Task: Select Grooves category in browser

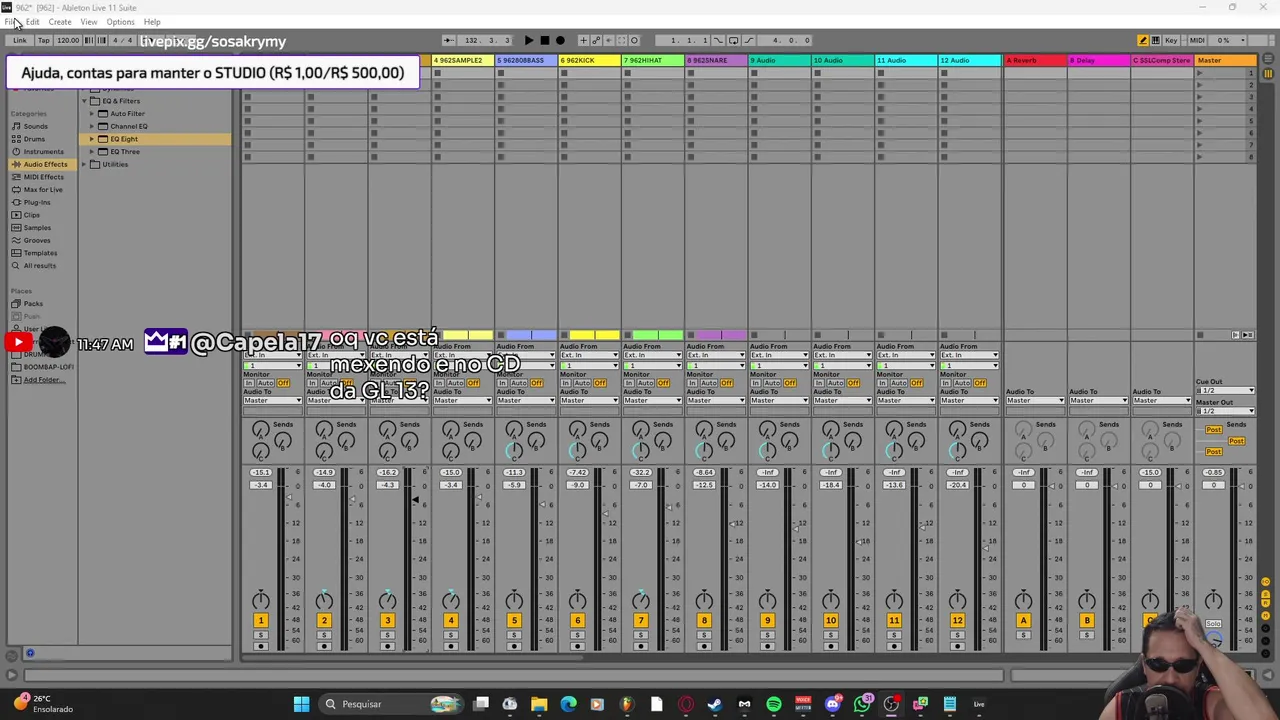Action: coord(37,240)
